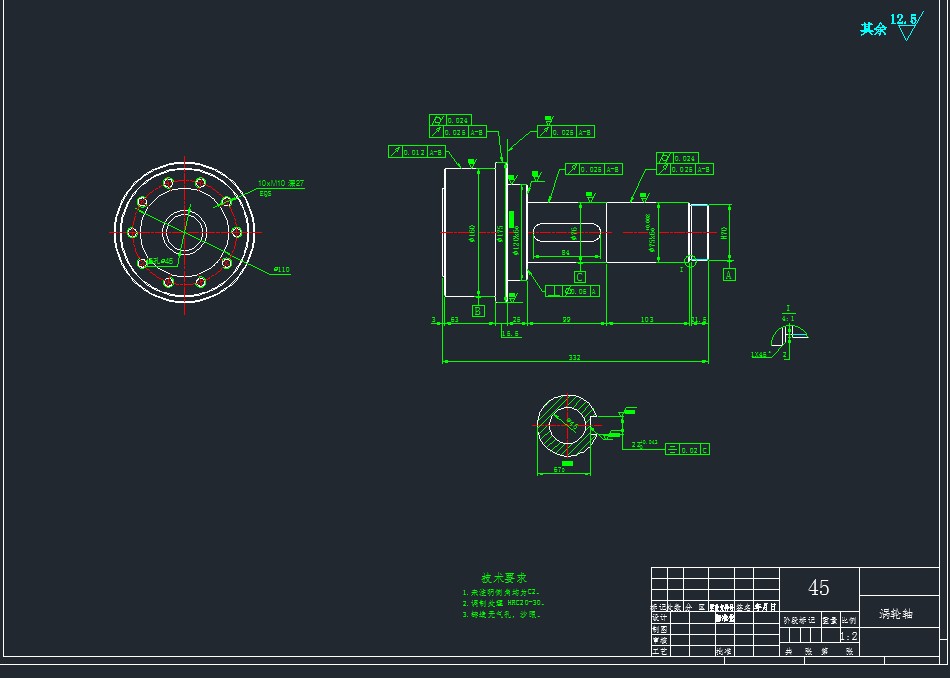Click the 1X45° chamfer callout
This screenshot has width=950, height=678.
tap(760, 354)
